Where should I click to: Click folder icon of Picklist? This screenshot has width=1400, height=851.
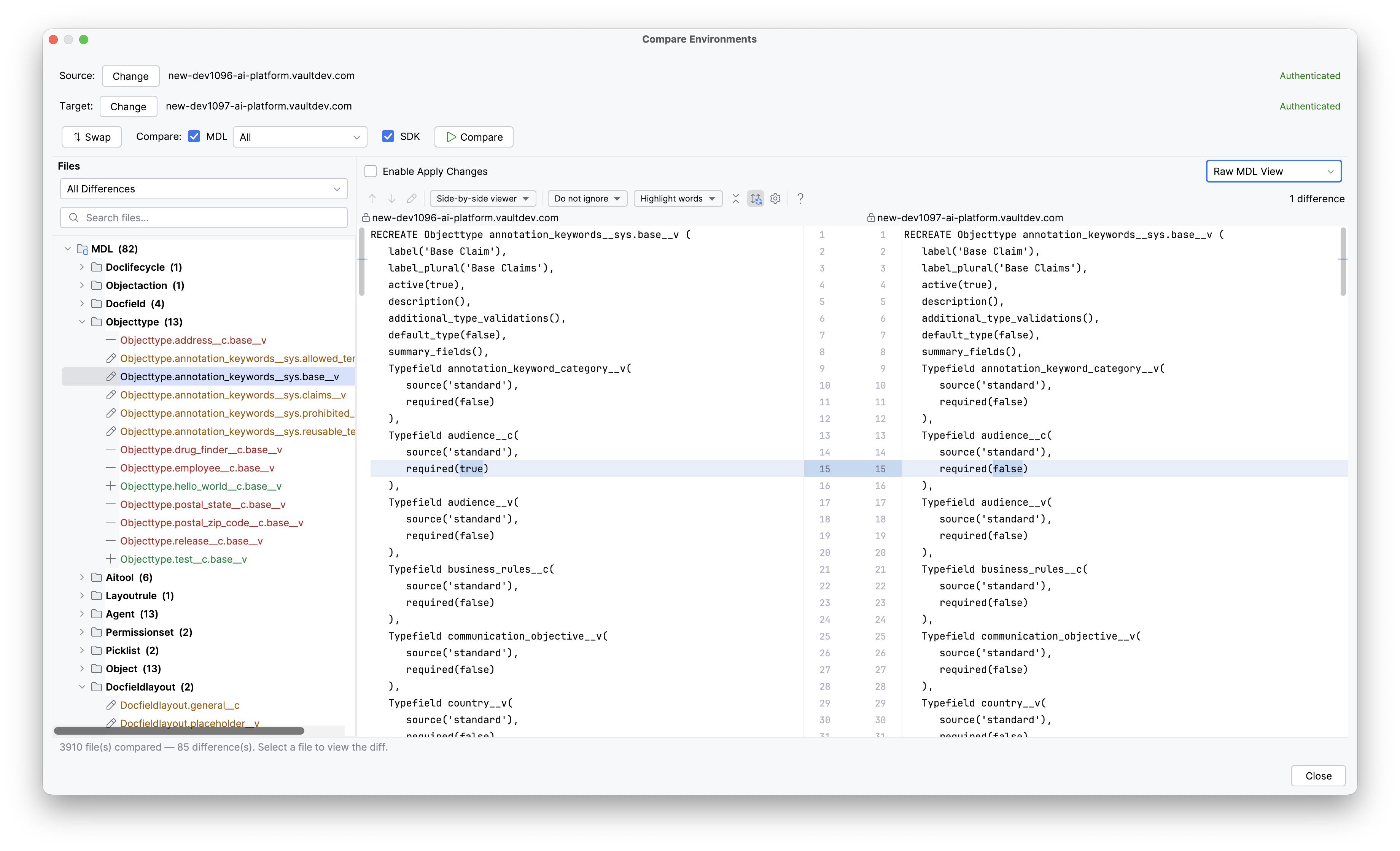[97, 650]
